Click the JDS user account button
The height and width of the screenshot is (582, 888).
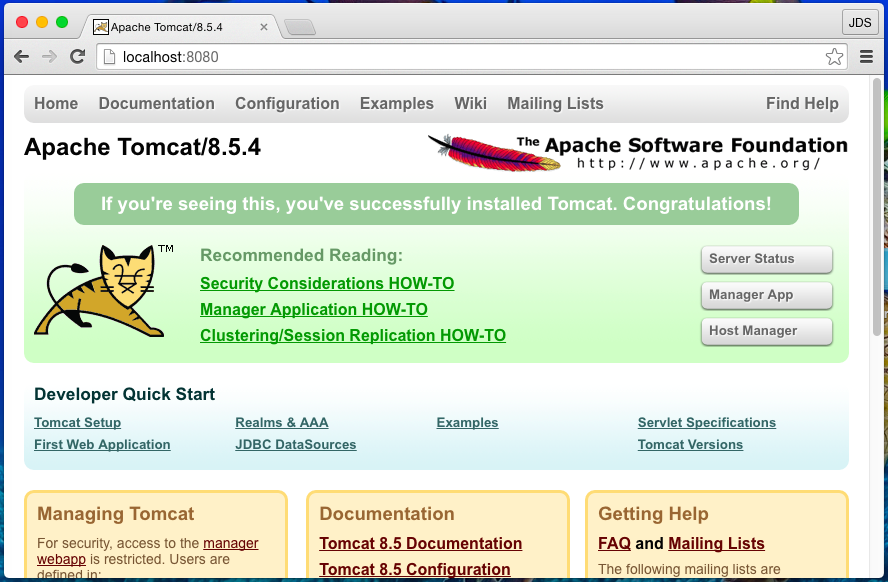click(x=860, y=21)
